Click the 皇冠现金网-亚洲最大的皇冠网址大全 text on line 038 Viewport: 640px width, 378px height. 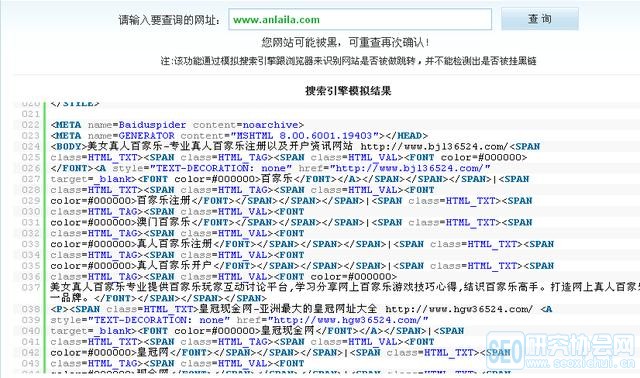click(x=288, y=309)
